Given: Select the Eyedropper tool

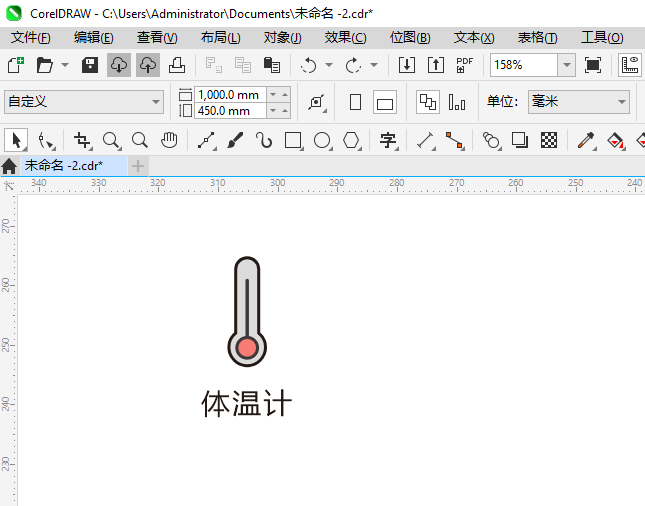Looking at the screenshot, I should click(x=586, y=141).
